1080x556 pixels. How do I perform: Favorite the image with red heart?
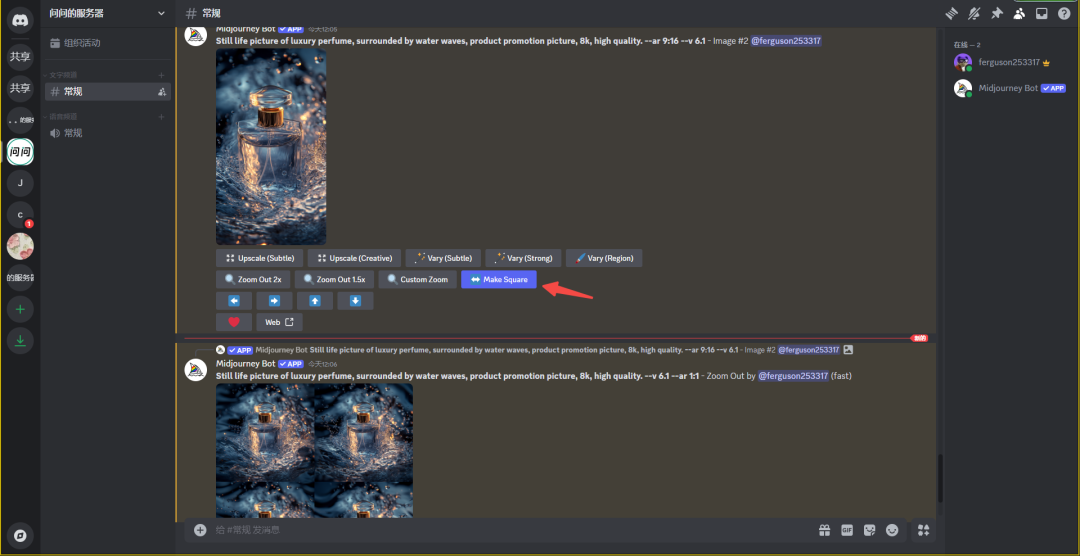point(233,322)
